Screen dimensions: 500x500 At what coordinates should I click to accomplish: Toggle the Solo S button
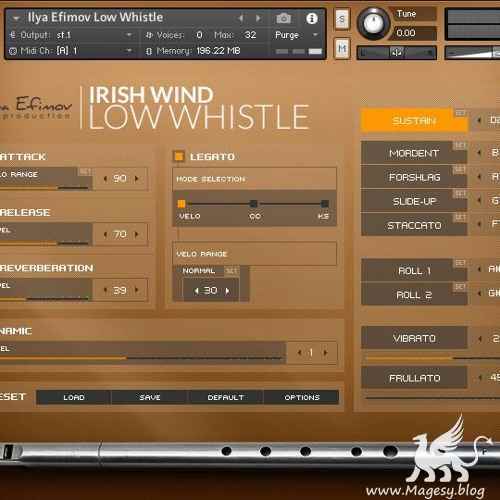(342, 19)
